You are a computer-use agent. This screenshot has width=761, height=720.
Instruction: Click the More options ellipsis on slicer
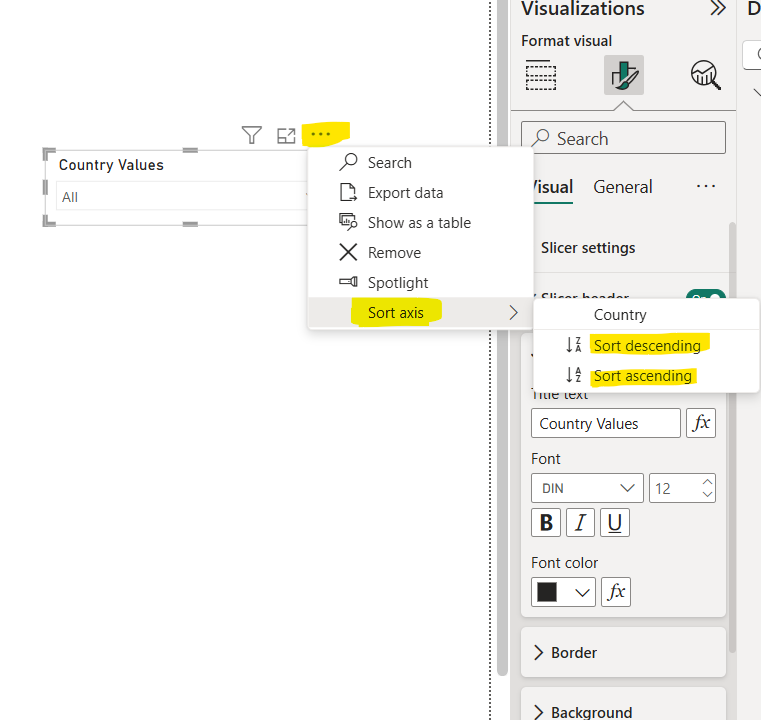(321, 134)
